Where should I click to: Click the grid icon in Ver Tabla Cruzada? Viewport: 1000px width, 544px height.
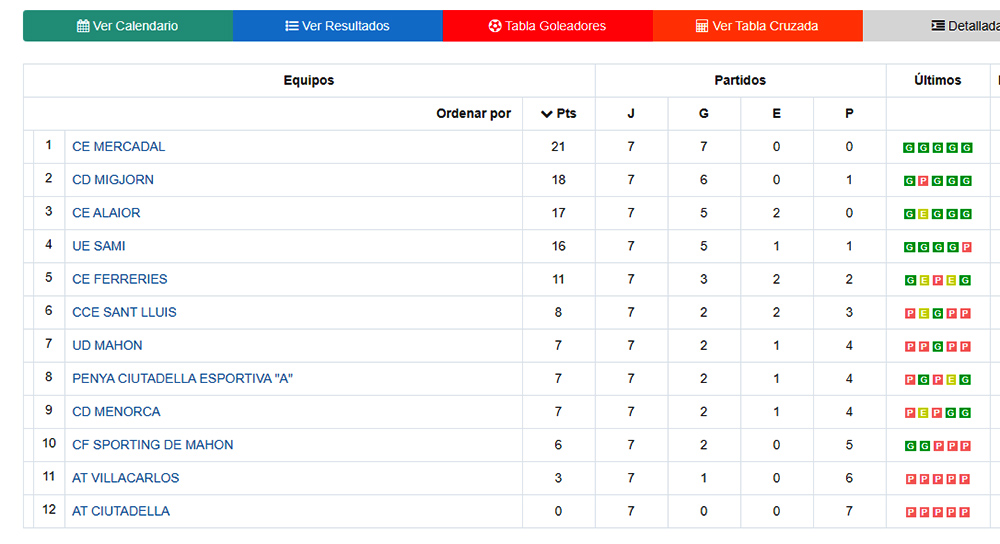pos(702,26)
